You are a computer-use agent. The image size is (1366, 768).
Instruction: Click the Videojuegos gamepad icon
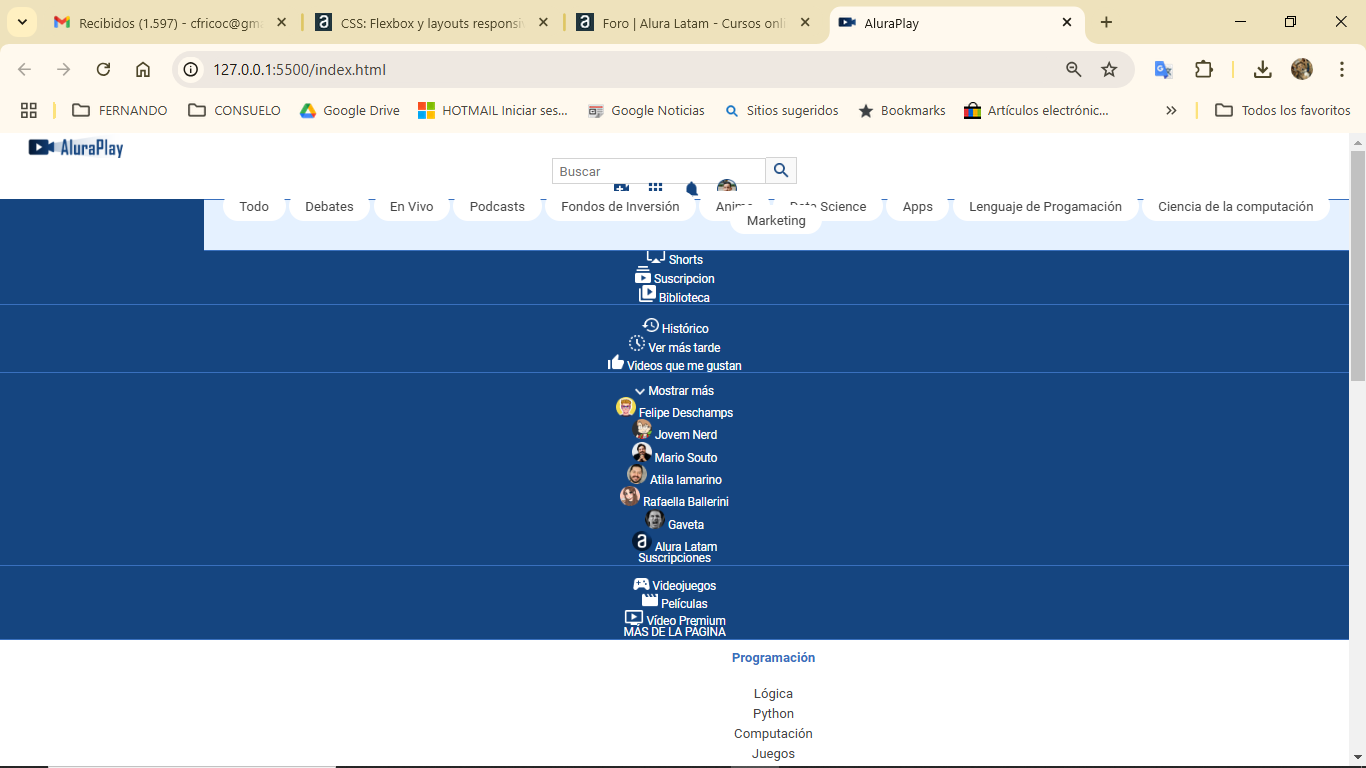pyautogui.click(x=641, y=584)
